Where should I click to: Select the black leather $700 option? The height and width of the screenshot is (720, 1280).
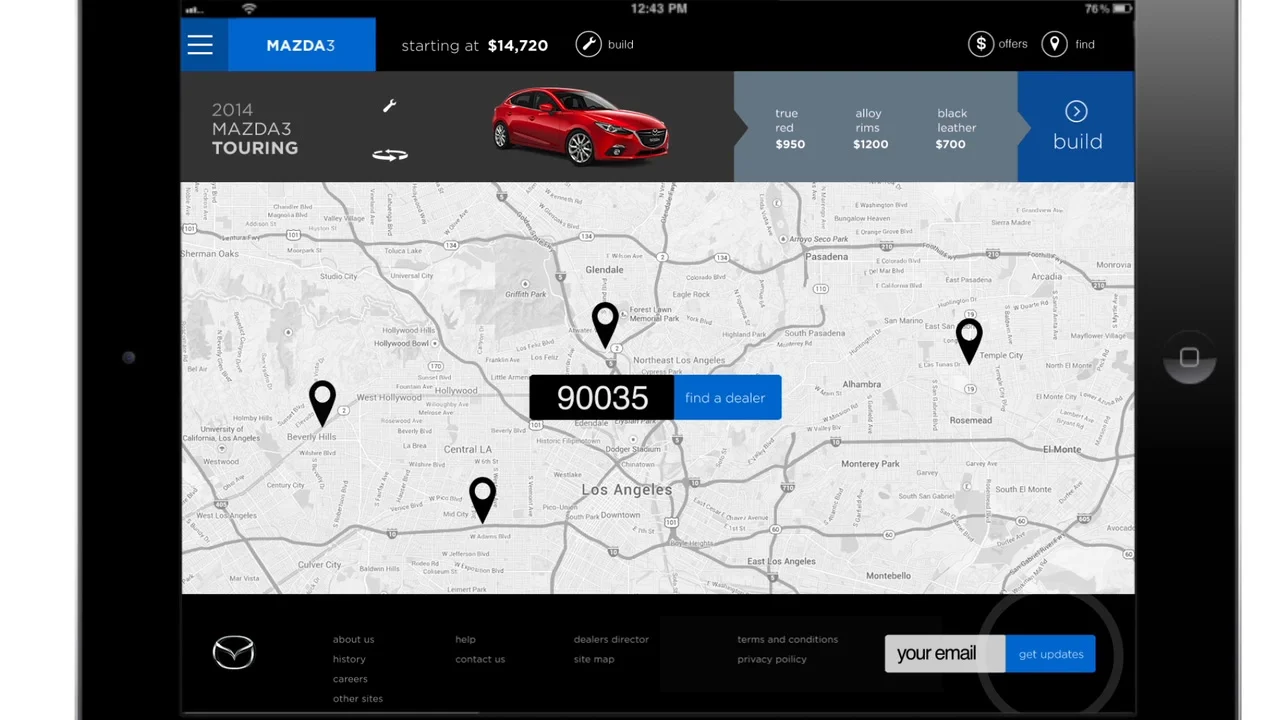[x=954, y=128]
